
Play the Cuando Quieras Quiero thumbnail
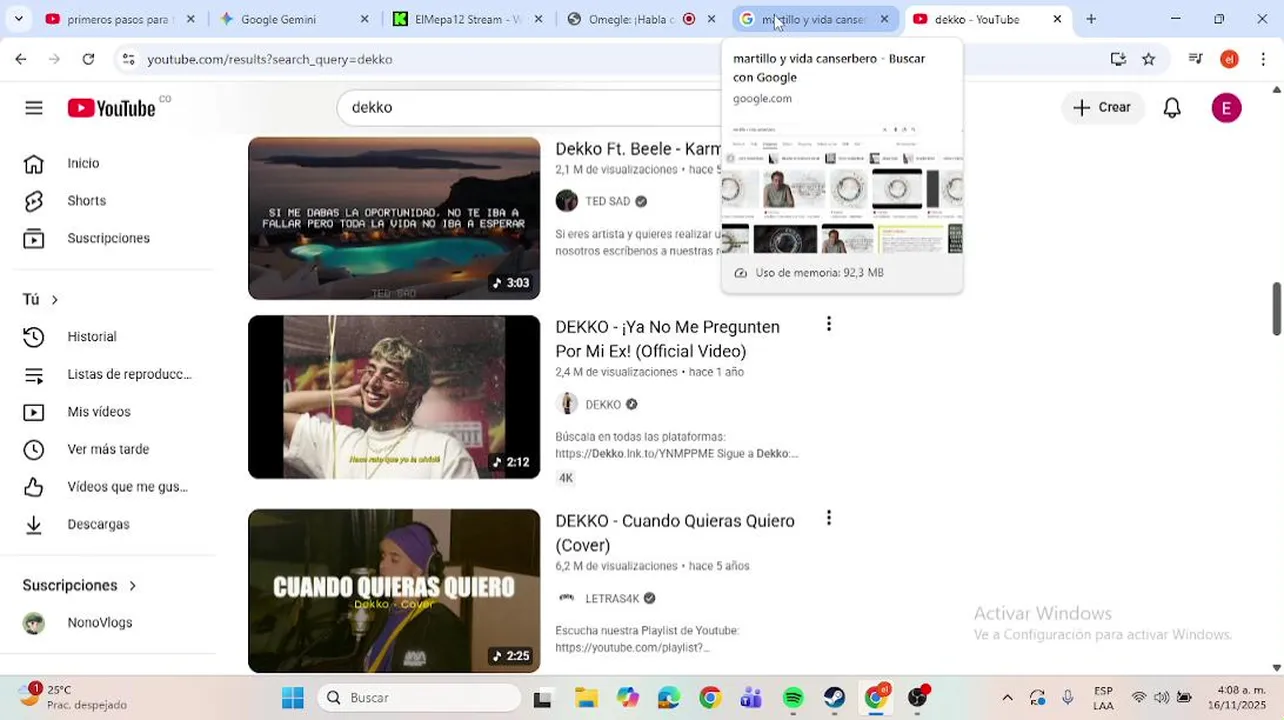pyautogui.click(x=394, y=591)
